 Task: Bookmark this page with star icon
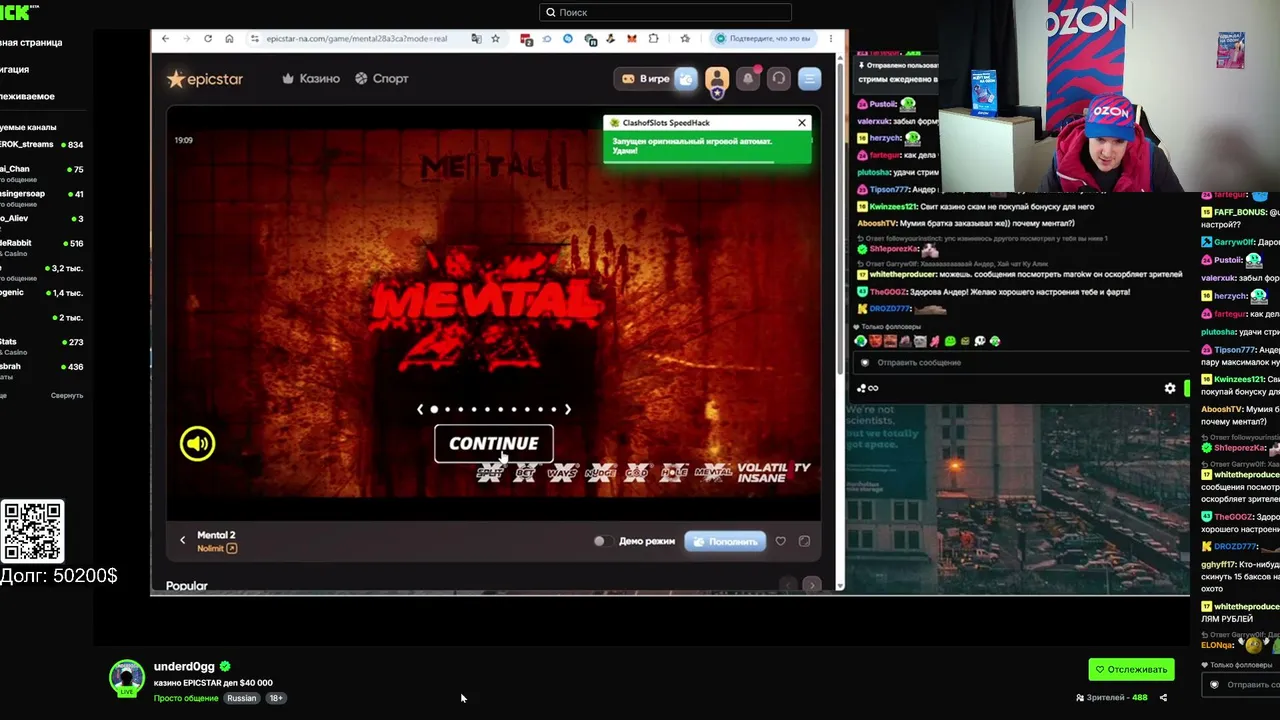(x=495, y=39)
